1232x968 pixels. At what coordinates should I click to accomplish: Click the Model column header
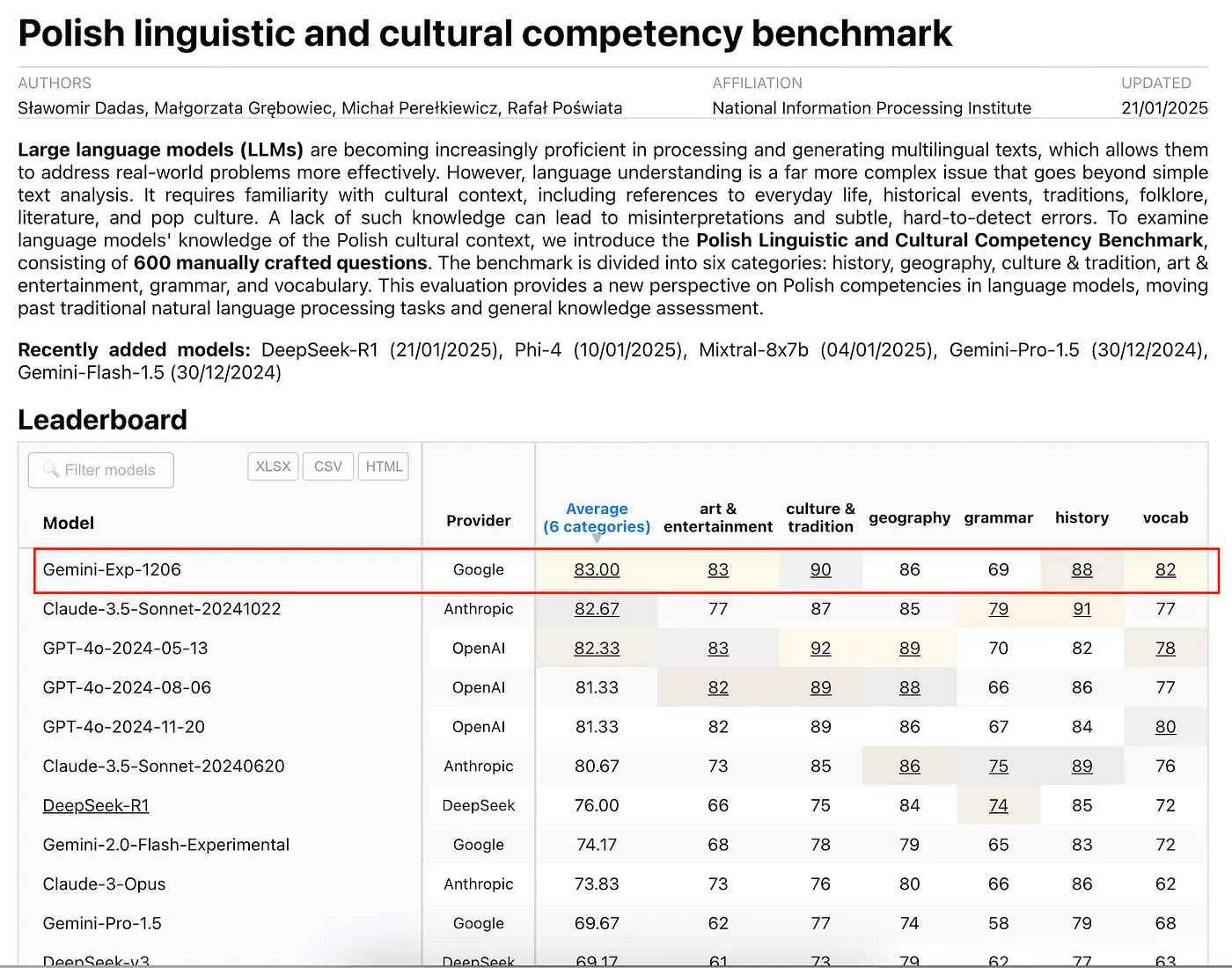point(69,523)
